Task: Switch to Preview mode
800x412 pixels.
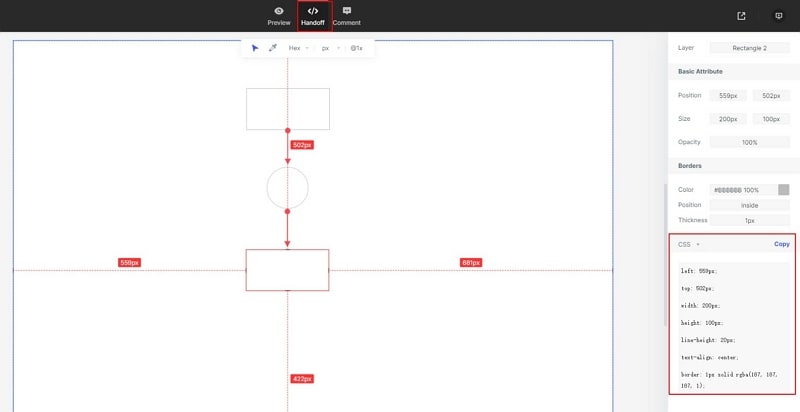Action: 279,16
